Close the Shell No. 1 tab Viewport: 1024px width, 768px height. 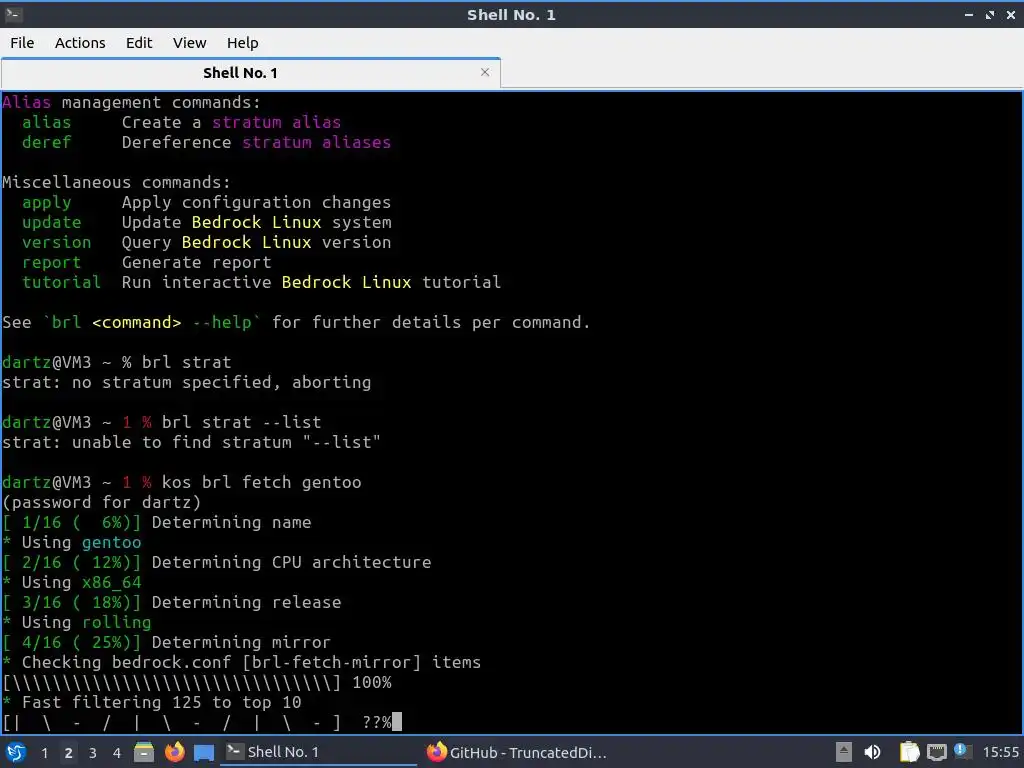pyautogui.click(x=485, y=72)
